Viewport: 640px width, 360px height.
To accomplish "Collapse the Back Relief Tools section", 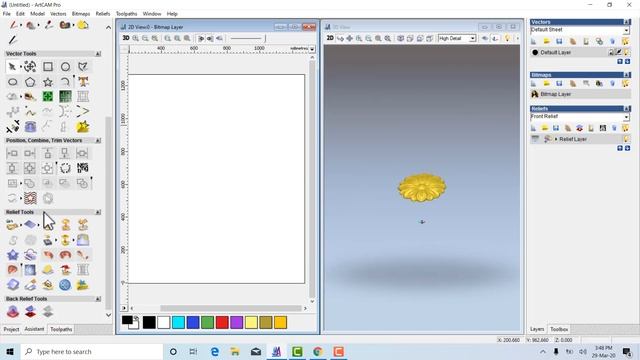I will [98, 298].
